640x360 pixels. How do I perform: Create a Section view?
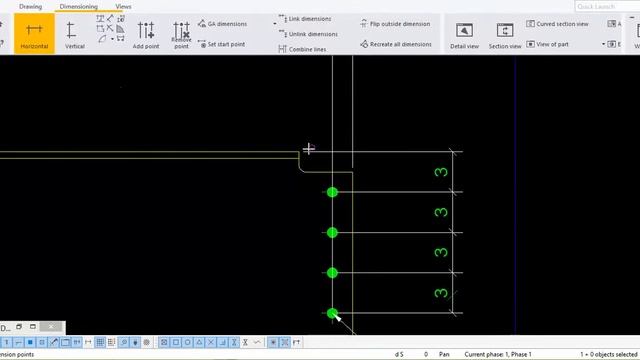(505, 36)
